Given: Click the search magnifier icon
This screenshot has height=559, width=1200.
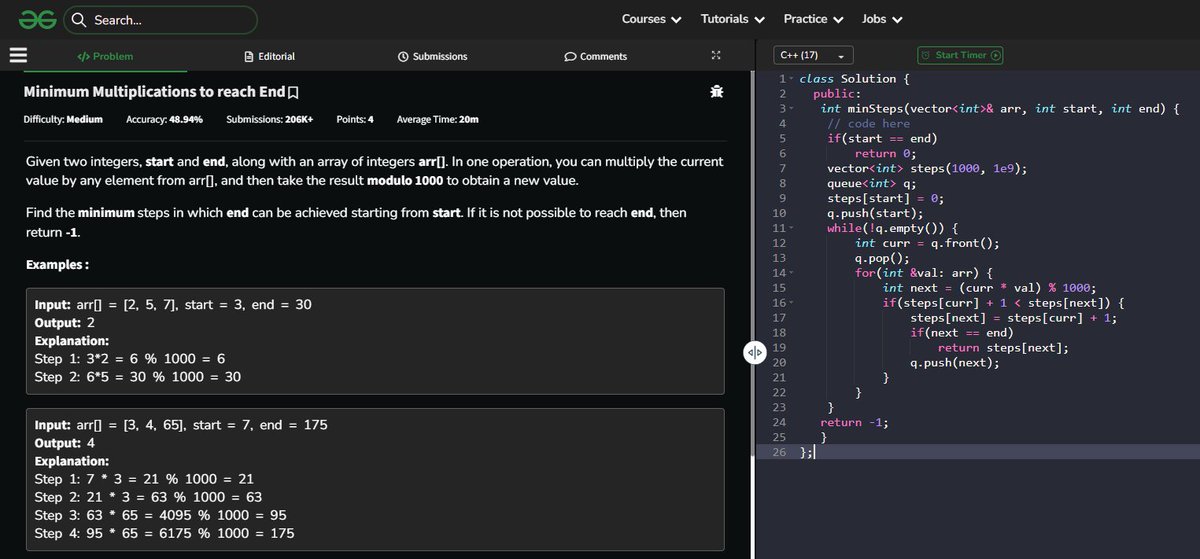Looking at the screenshot, I should (79, 20).
